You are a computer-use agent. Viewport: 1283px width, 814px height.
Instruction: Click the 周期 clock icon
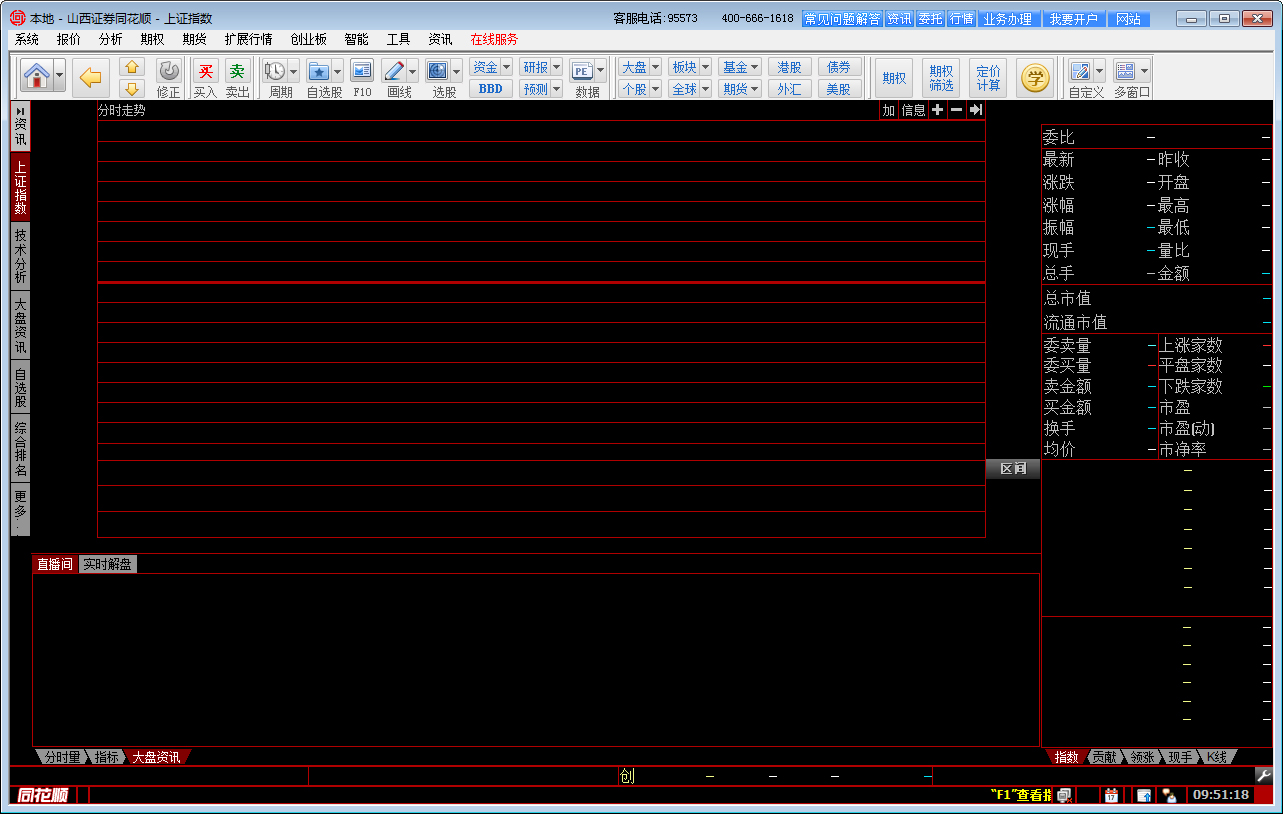click(274, 71)
